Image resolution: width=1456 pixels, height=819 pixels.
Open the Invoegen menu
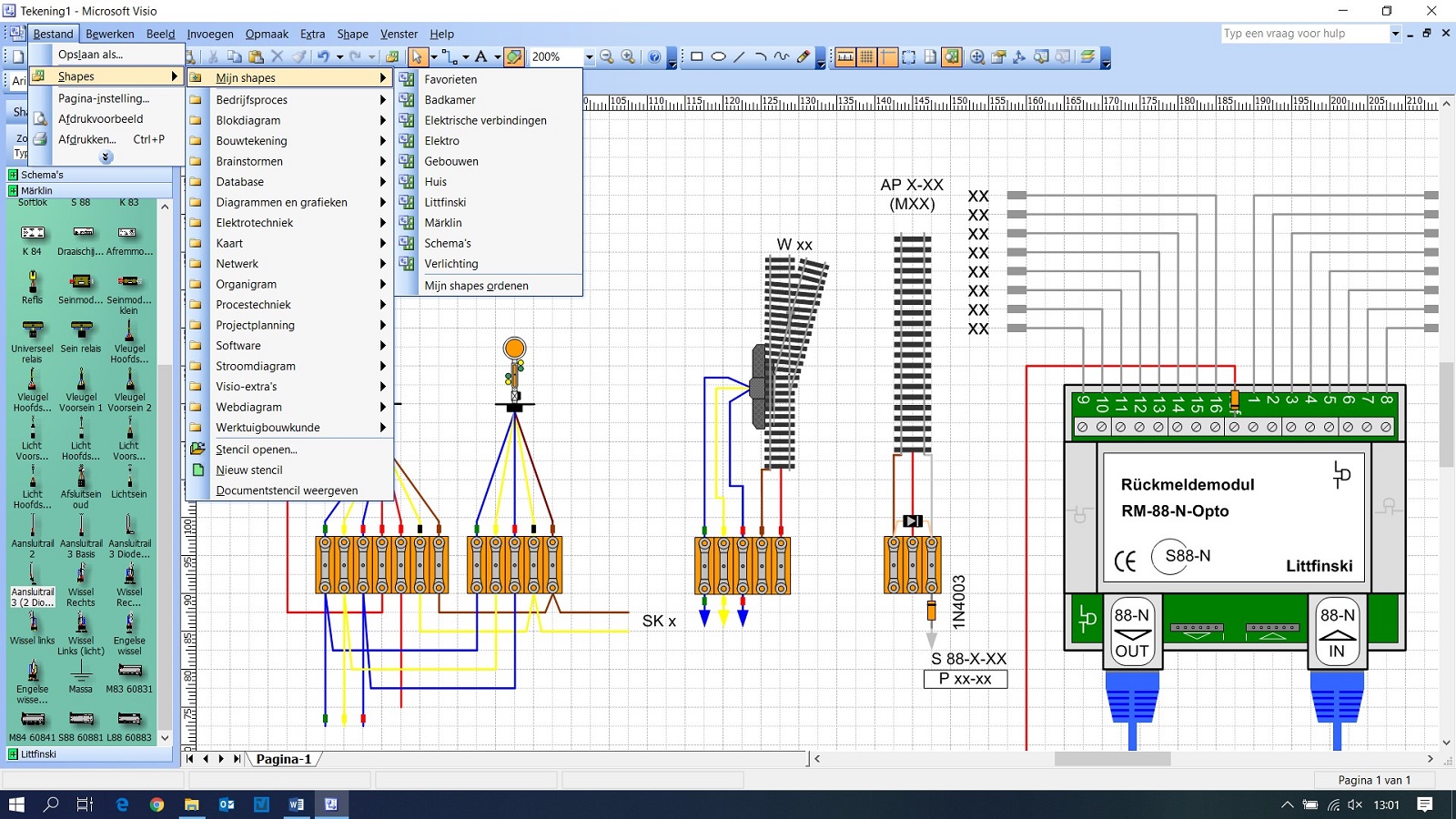[x=210, y=34]
